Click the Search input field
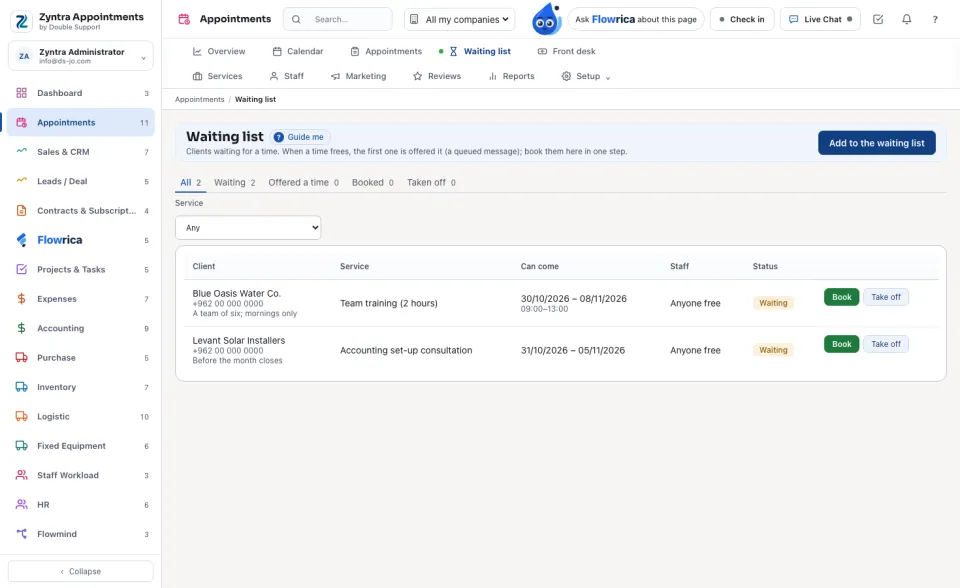The width and height of the screenshot is (960, 588). tap(338, 20)
